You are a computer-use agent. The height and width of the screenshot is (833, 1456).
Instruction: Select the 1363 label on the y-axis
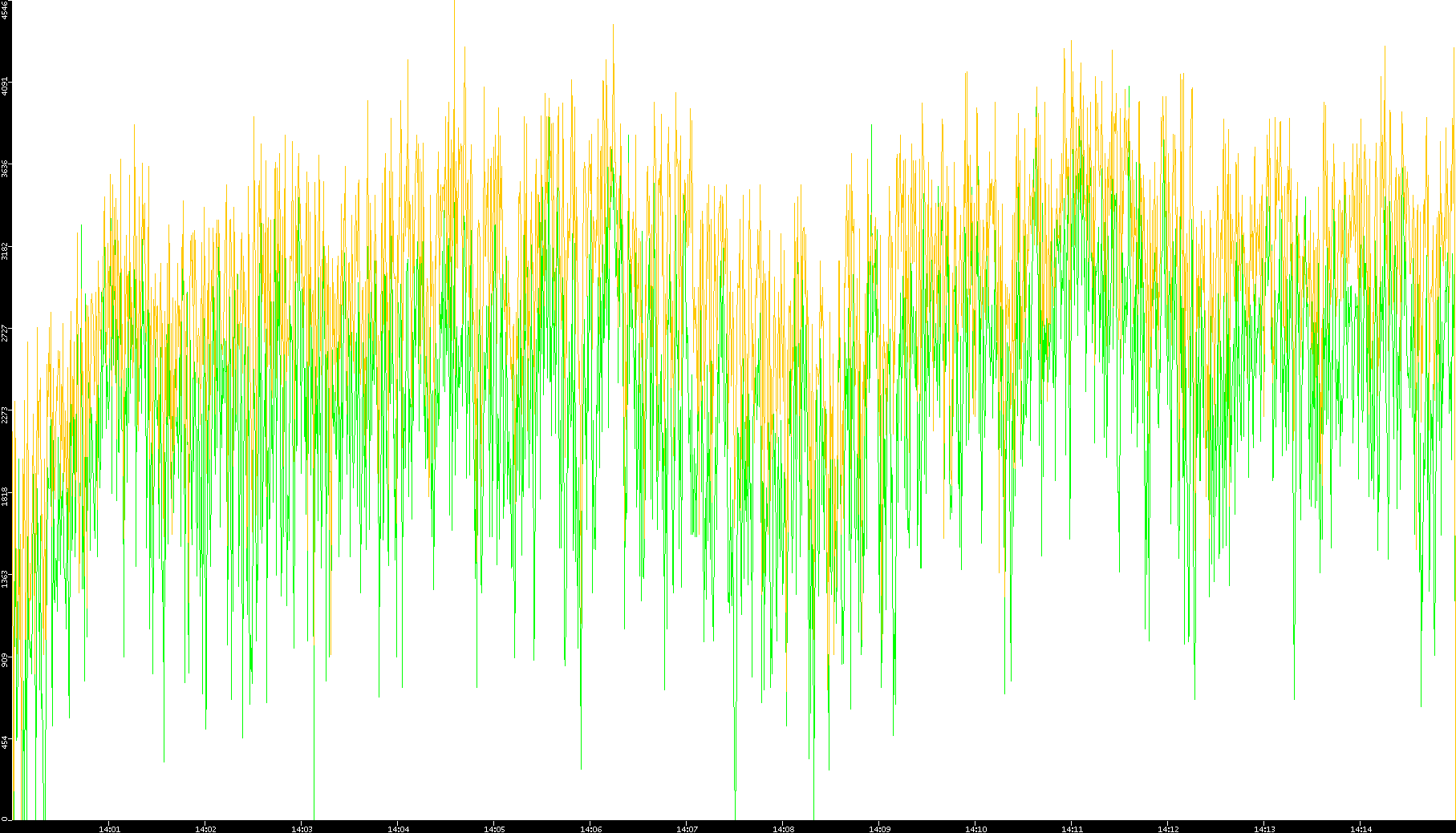[5, 578]
